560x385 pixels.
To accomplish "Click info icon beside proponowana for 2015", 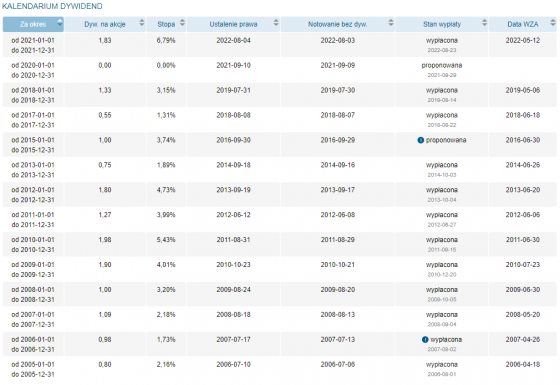I will point(420,140).
